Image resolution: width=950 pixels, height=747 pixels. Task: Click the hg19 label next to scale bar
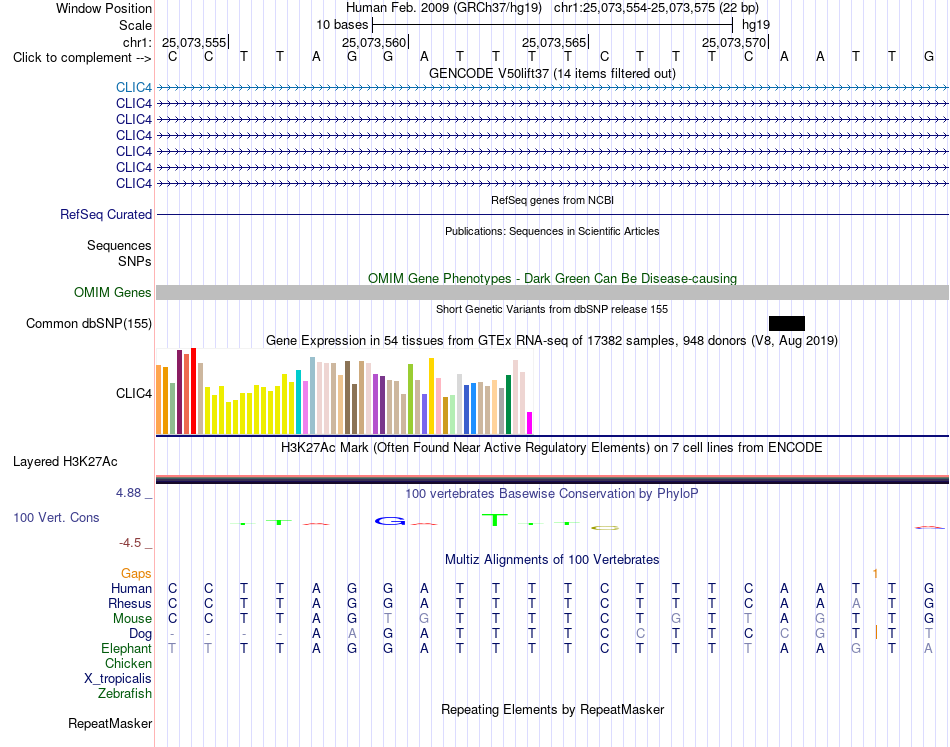[756, 25]
